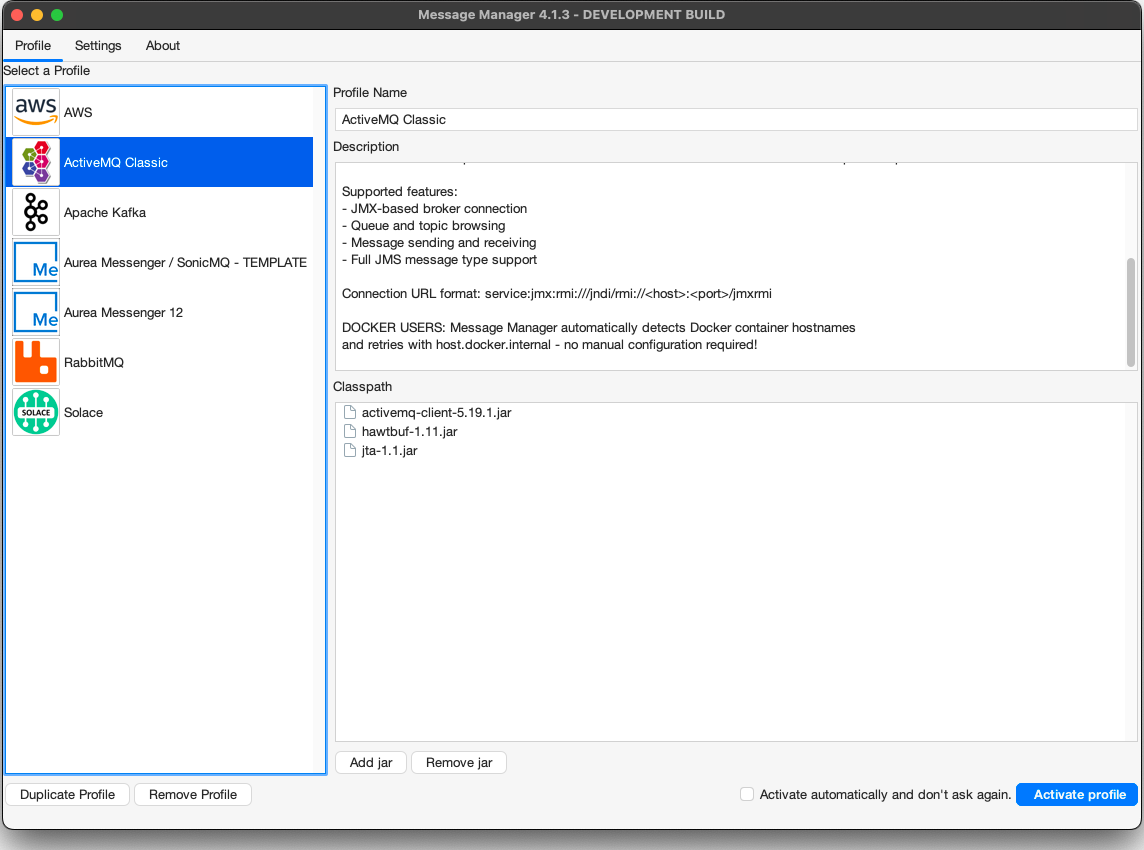Click the ActiveMQ Classic hive icon
Screen dimensions: 1144x850
click(x=35, y=162)
